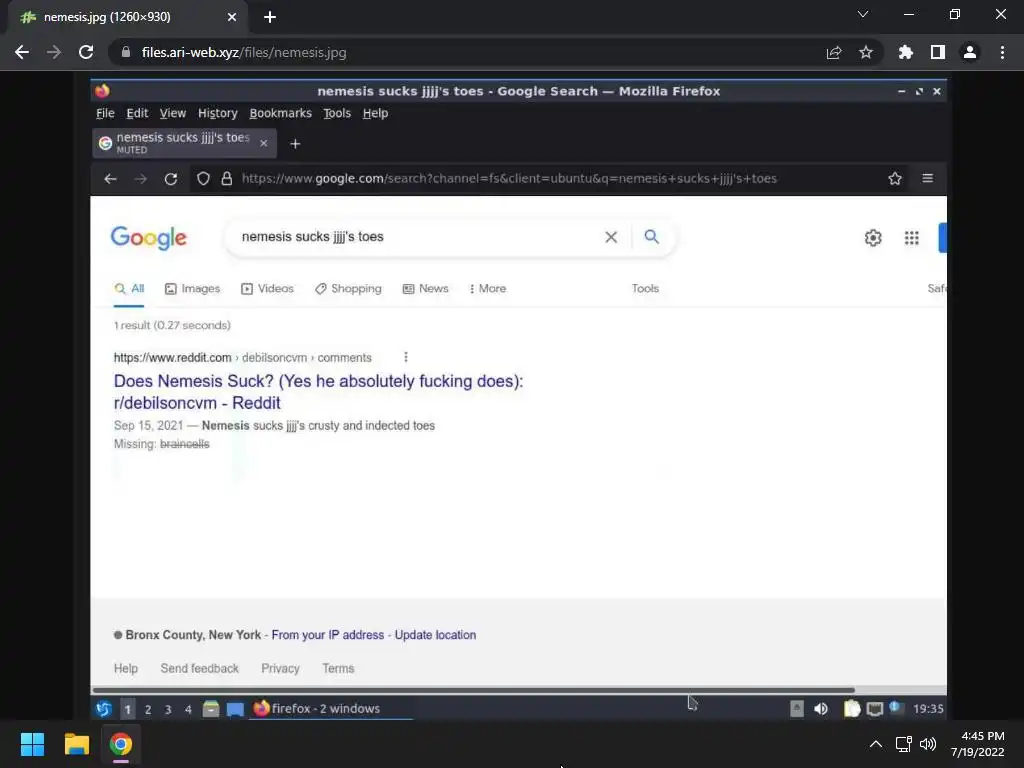Open Firefox View menu
The image size is (1024, 768).
click(x=173, y=113)
